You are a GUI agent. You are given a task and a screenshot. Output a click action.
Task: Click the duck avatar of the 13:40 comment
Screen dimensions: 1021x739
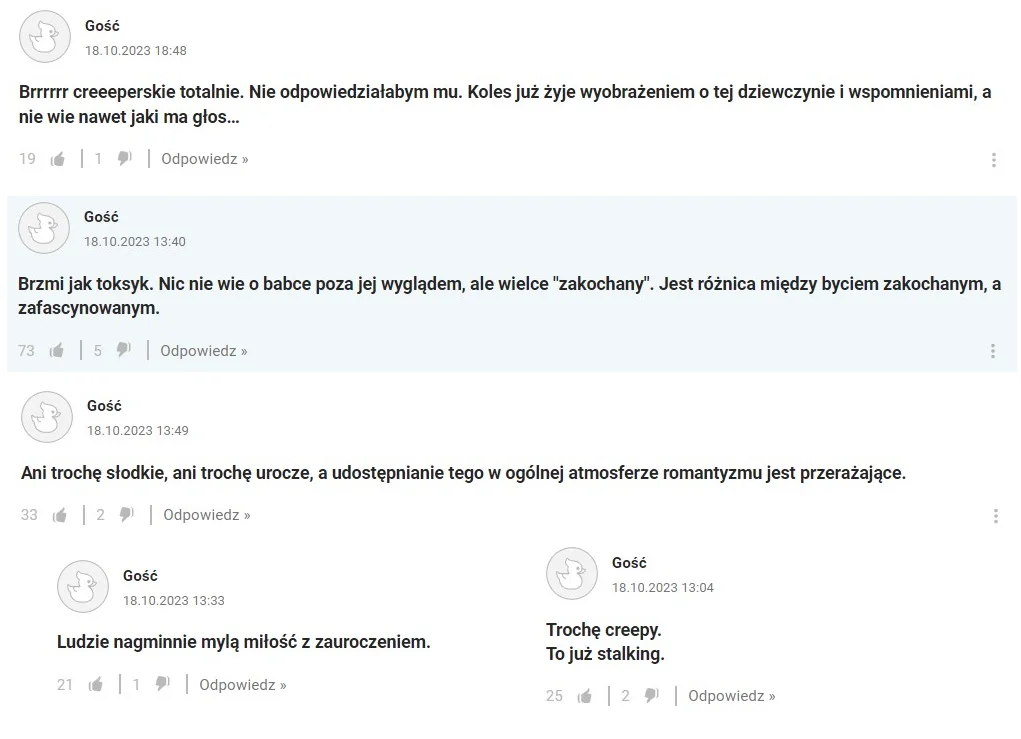pos(44,228)
